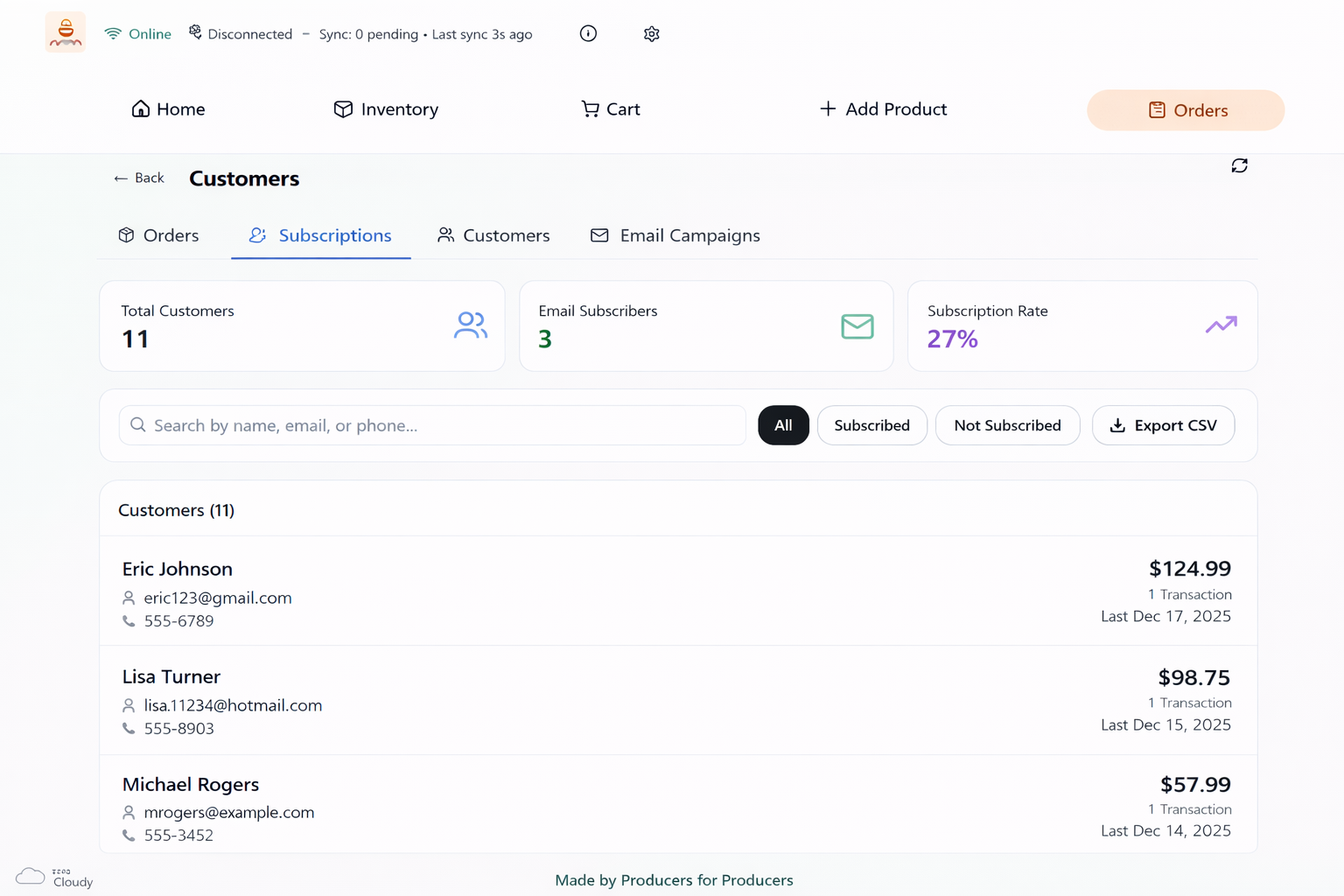Click the Export CSV button
Viewport: 1344px width, 896px height.
pos(1164,425)
